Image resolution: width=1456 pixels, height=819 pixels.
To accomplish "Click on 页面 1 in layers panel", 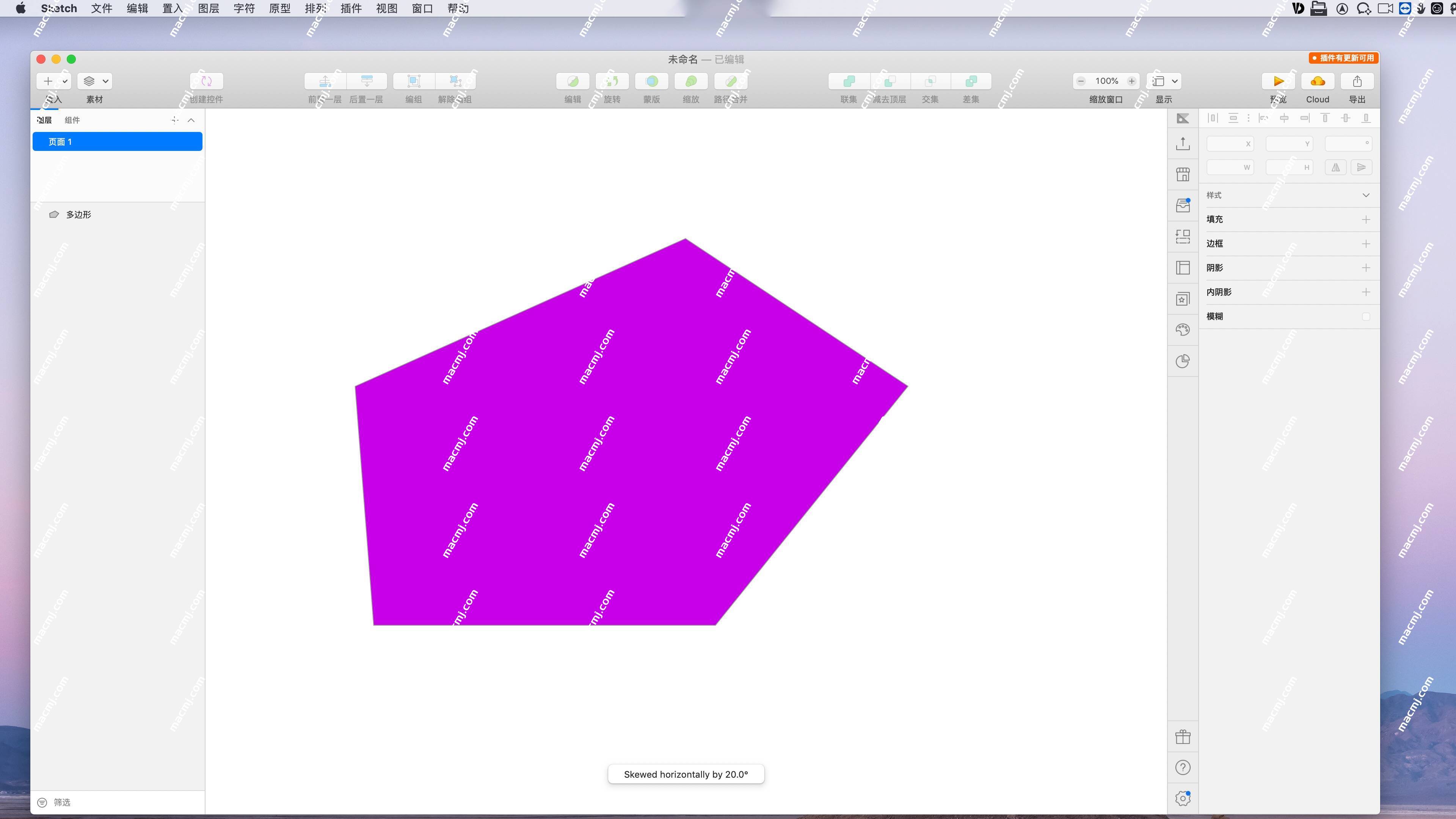I will pyautogui.click(x=117, y=141).
